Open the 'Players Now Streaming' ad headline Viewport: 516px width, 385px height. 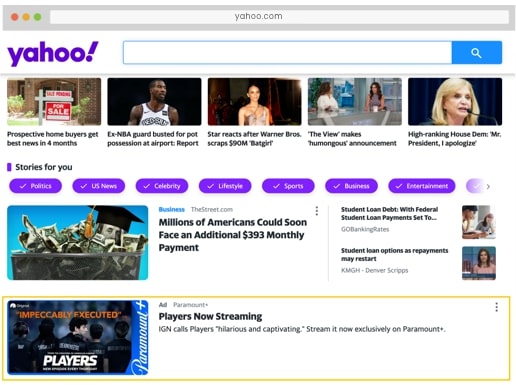click(210, 316)
